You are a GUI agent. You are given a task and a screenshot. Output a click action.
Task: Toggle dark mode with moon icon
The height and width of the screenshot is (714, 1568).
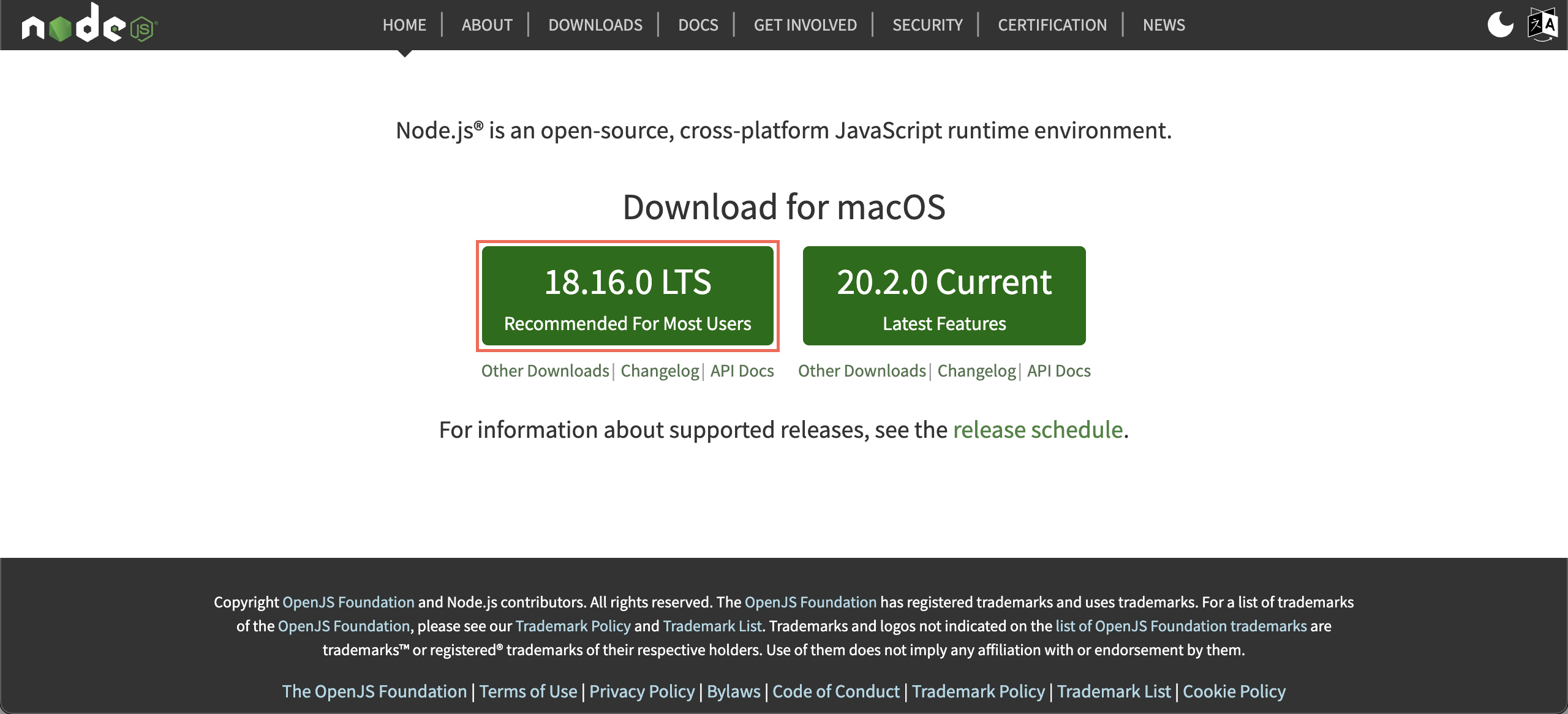point(1500,24)
